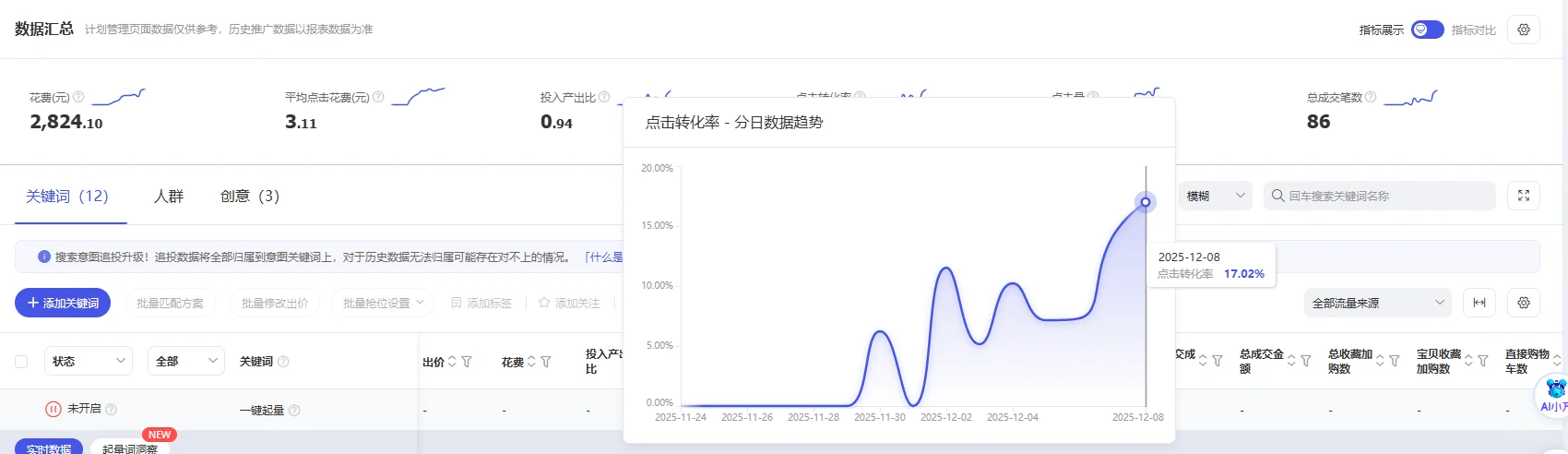The width and height of the screenshot is (1568, 454).
Task: Open the 花费 sparkline trend chart
Action: coord(119,97)
